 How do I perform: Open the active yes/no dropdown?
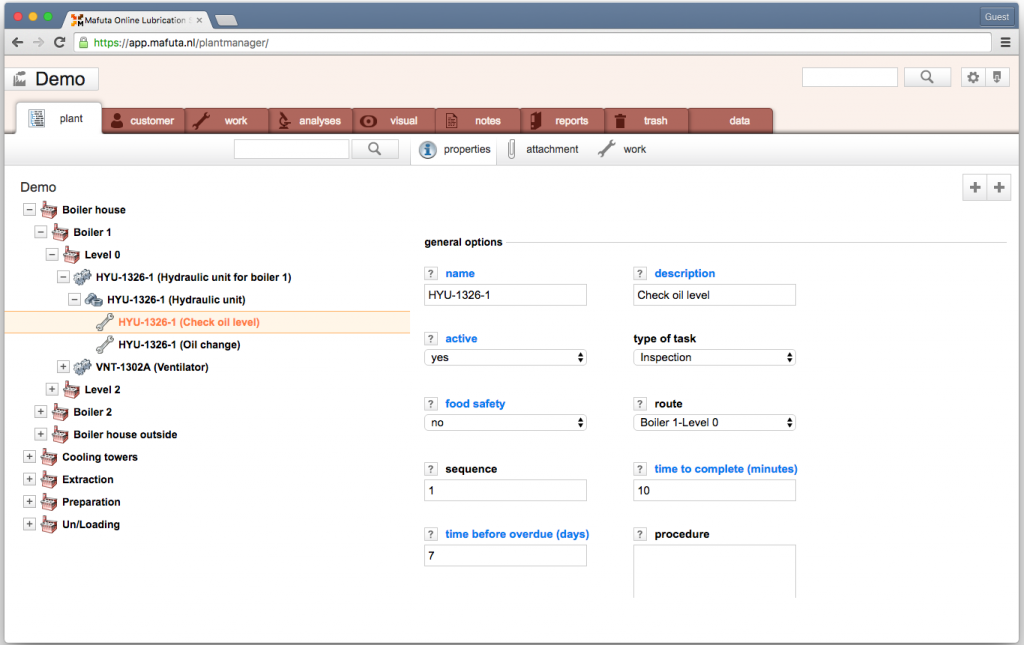[x=505, y=357]
